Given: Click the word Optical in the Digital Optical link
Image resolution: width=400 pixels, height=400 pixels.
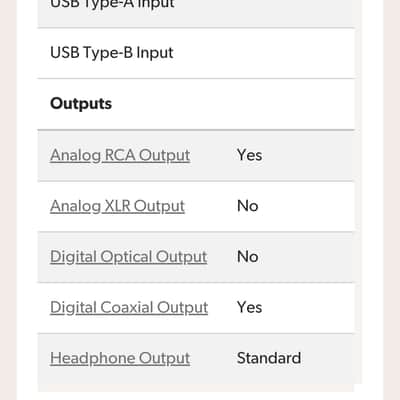Looking at the screenshot, I should pyautogui.click(x=126, y=257).
